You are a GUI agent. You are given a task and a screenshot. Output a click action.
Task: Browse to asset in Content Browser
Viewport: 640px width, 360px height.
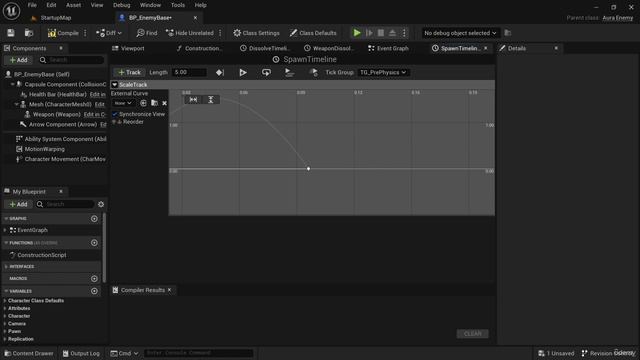29,33
